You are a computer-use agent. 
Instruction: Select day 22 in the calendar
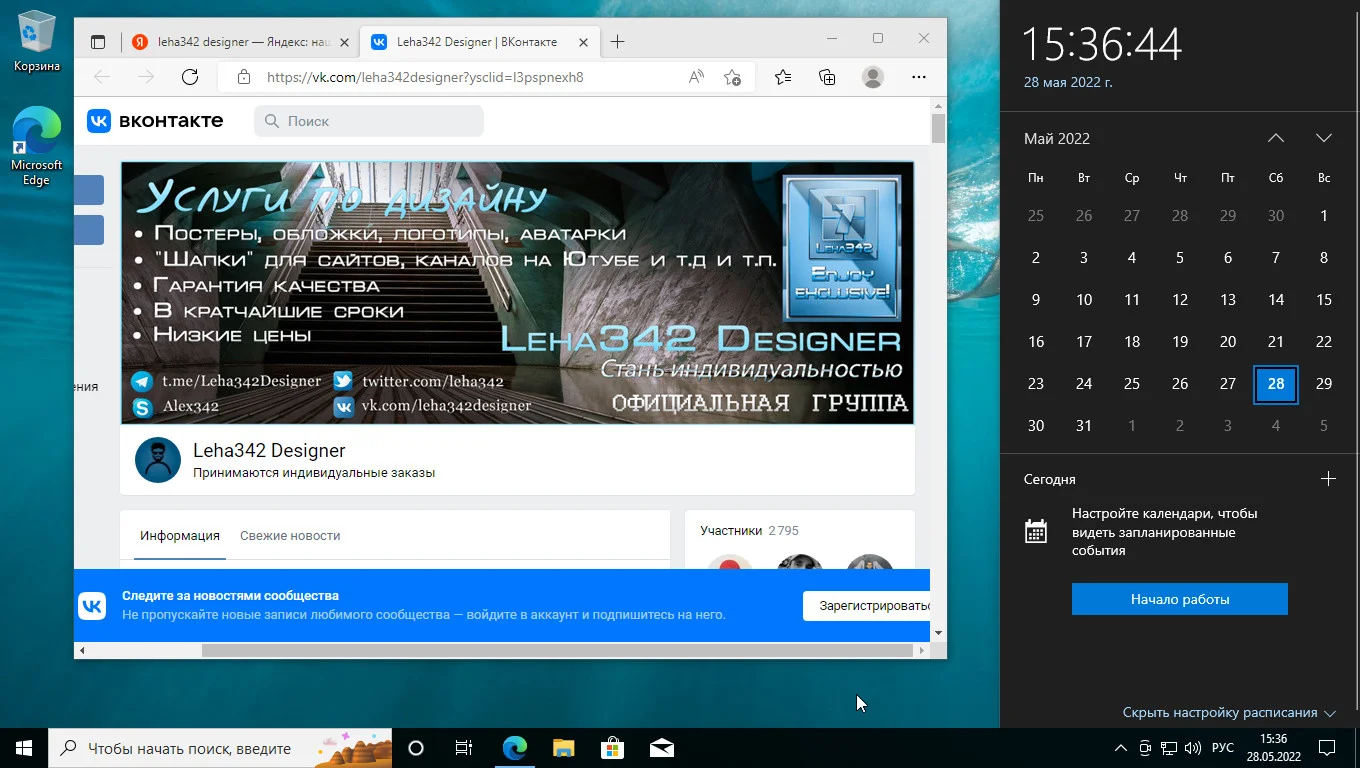tap(1324, 342)
